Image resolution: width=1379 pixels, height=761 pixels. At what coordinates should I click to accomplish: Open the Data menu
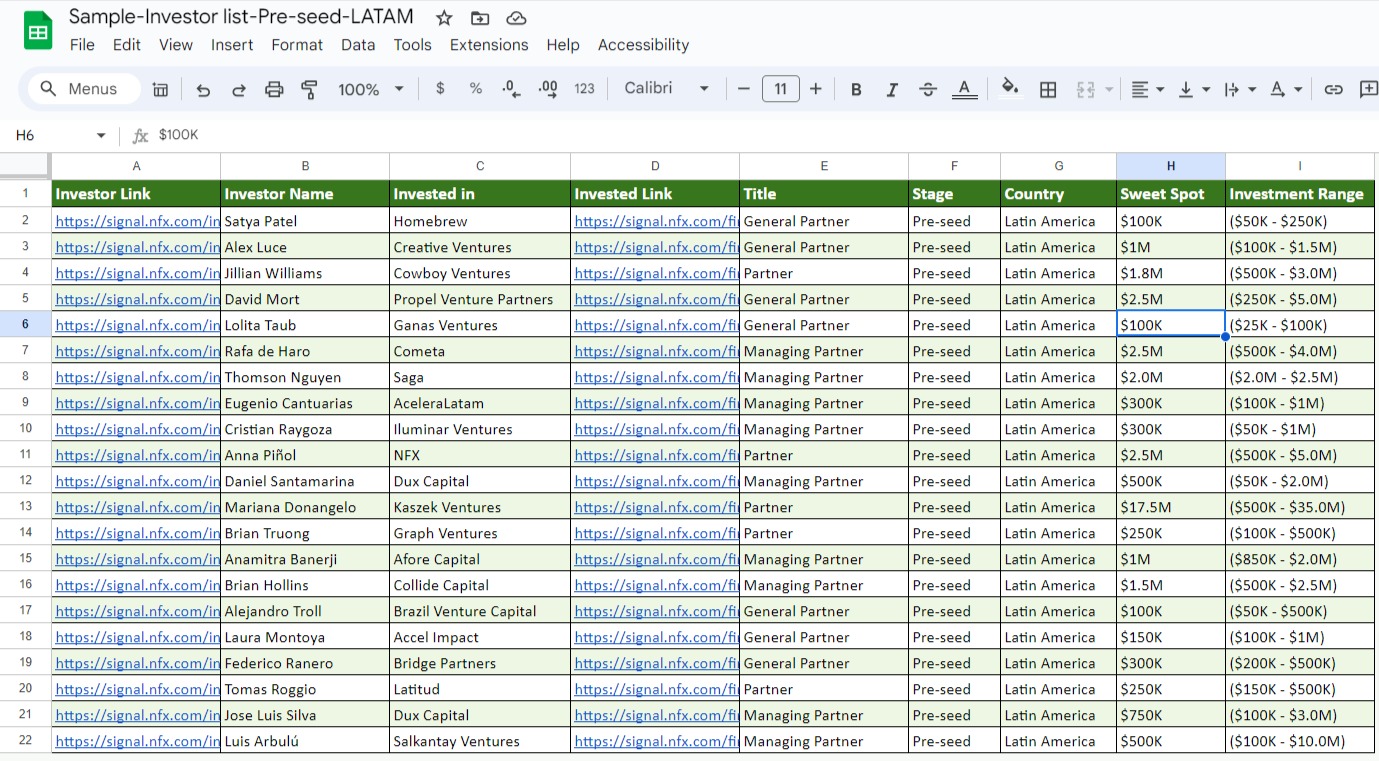(x=358, y=45)
